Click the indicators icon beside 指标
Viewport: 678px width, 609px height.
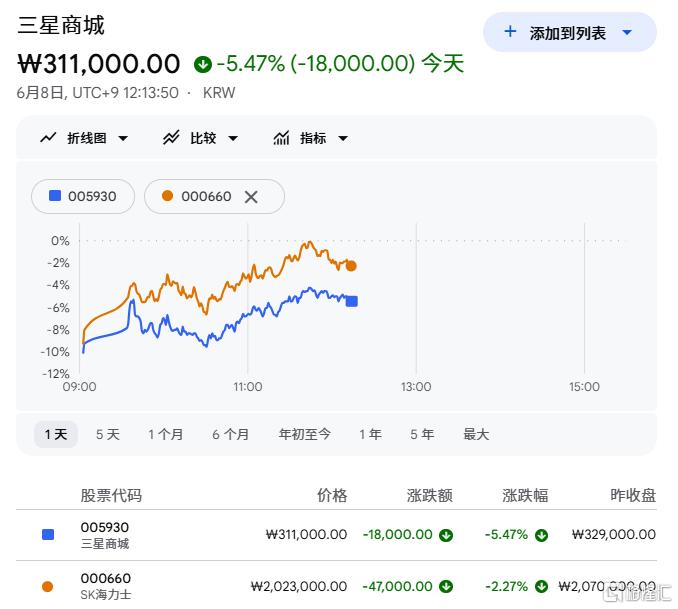[x=281, y=138]
